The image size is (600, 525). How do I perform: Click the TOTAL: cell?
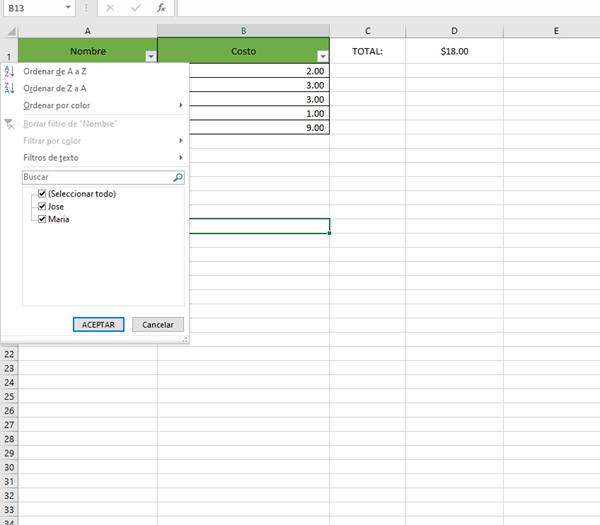367,51
